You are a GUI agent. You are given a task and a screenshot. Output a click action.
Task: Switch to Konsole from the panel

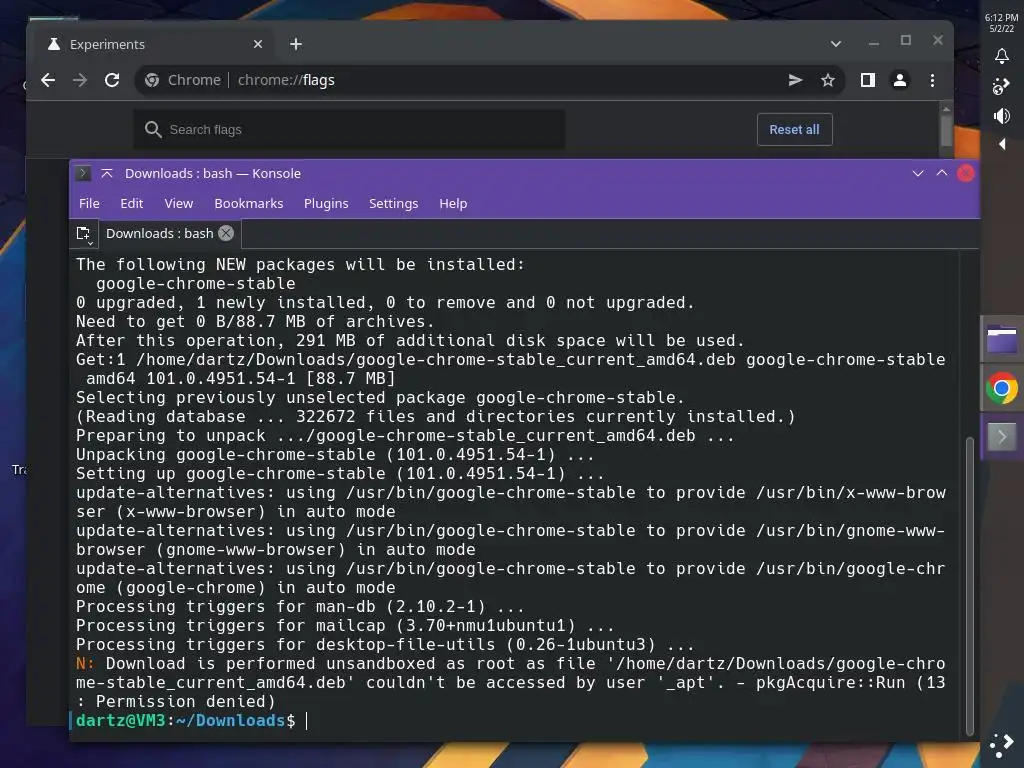click(x=1002, y=436)
